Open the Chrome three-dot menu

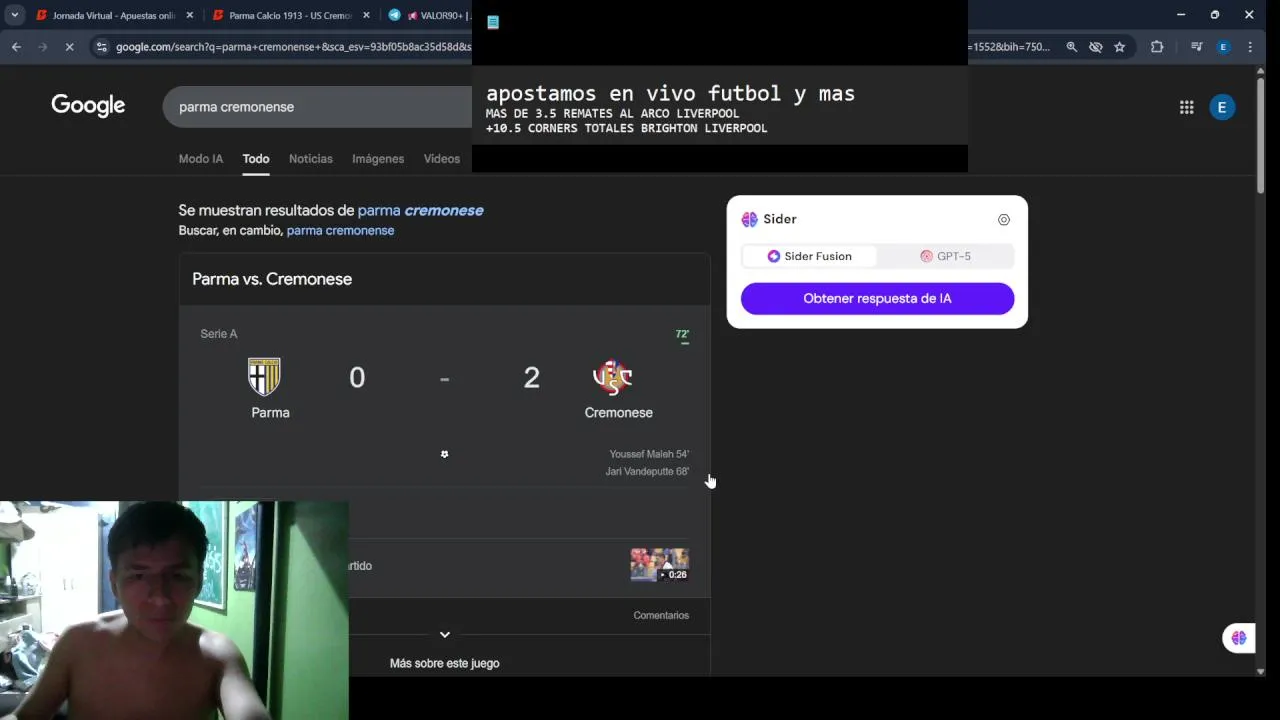[x=1250, y=47]
